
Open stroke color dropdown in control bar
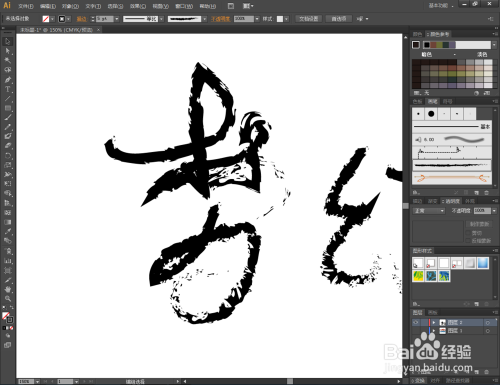pyautogui.click(x=69, y=19)
